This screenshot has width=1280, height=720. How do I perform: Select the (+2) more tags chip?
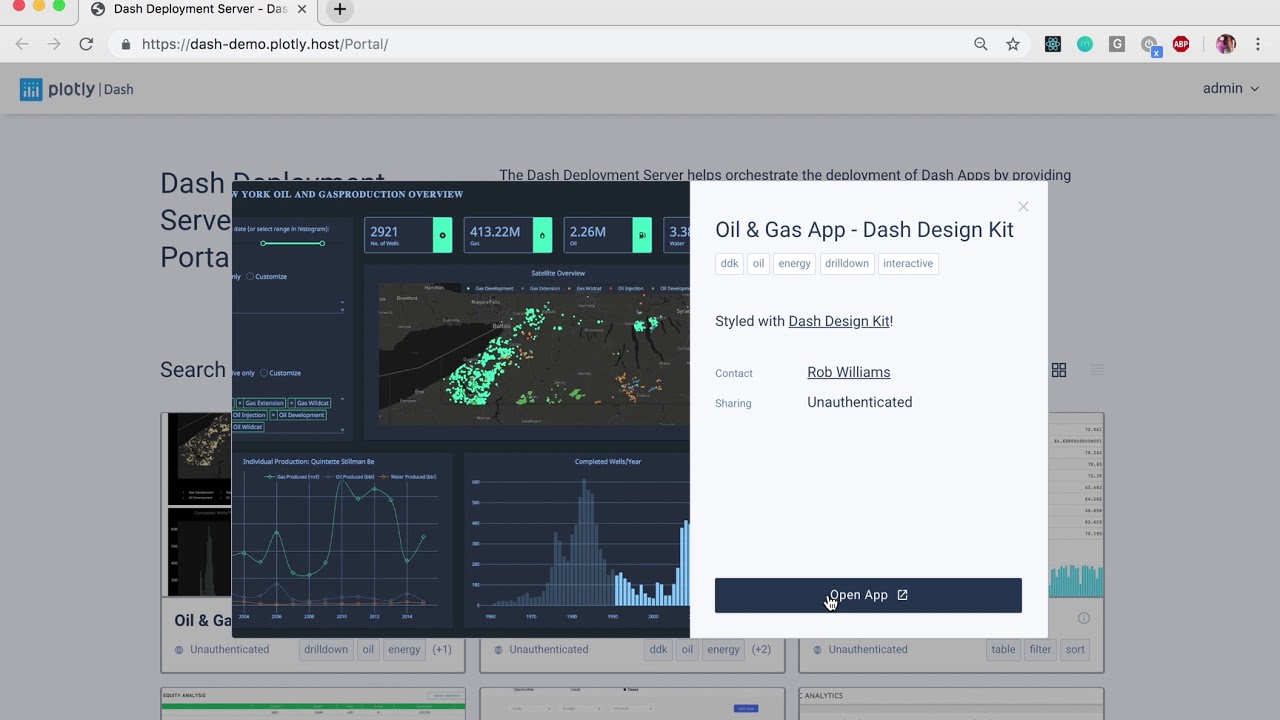tap(761, 649)
